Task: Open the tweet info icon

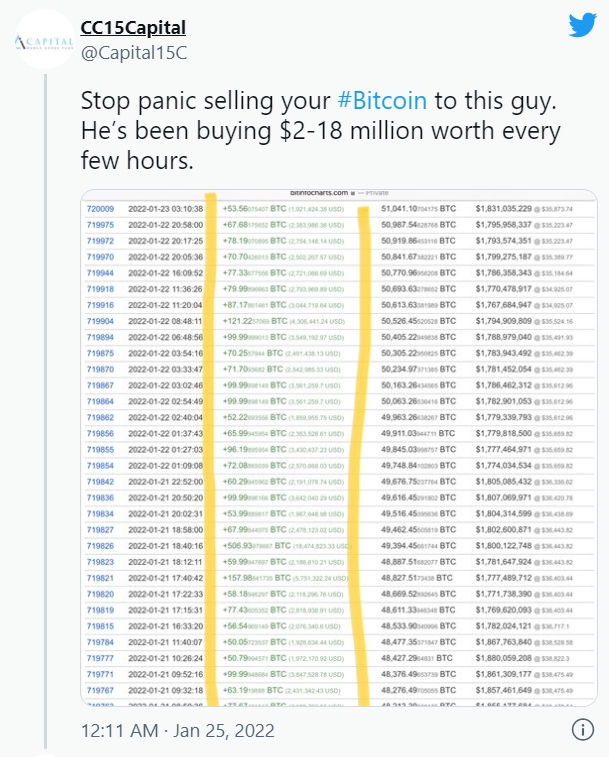Action: click(582, 729)
